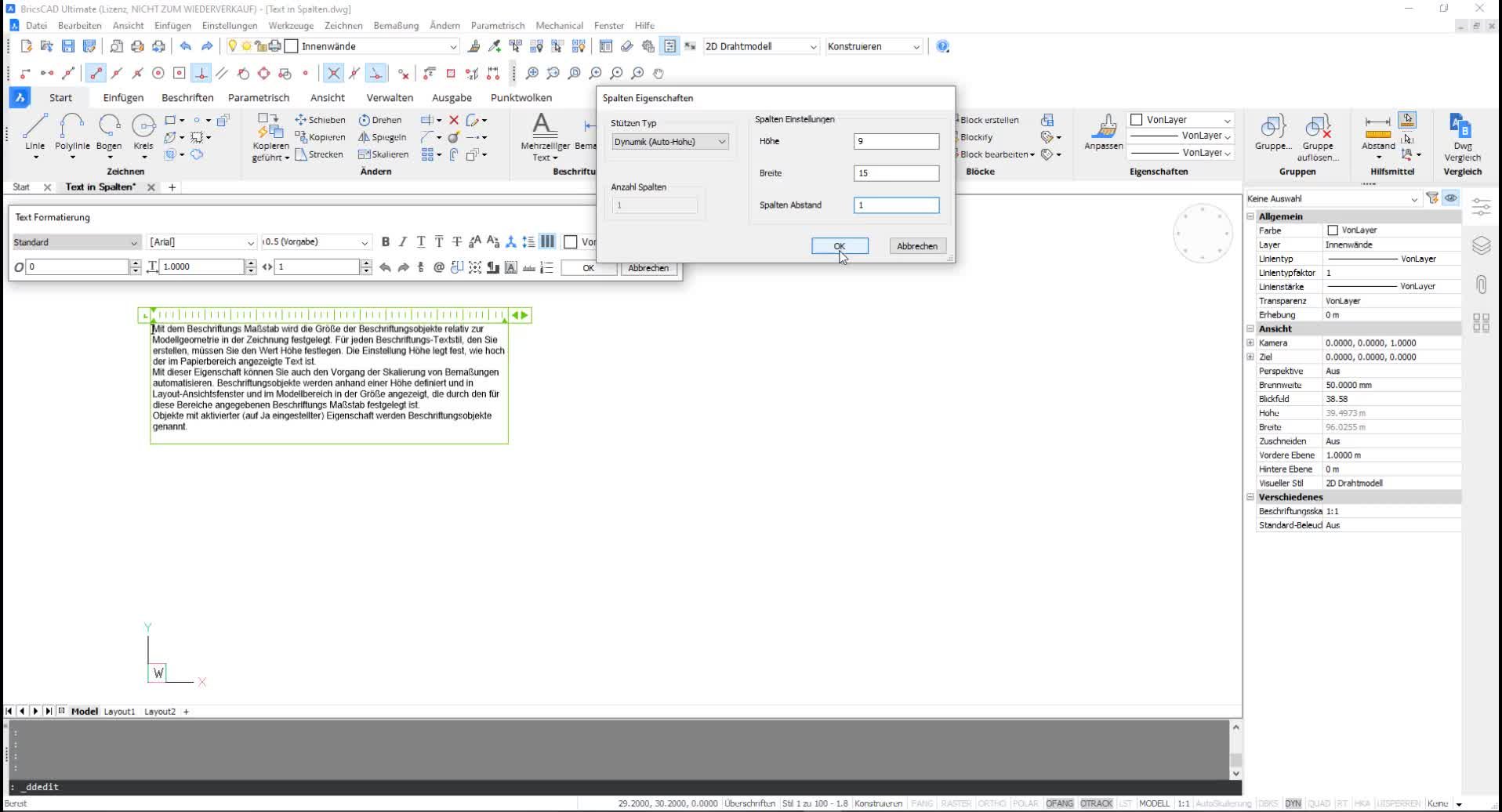Click the print icon in top toolbar
The image size is (1502, 812).
point(138,46)
